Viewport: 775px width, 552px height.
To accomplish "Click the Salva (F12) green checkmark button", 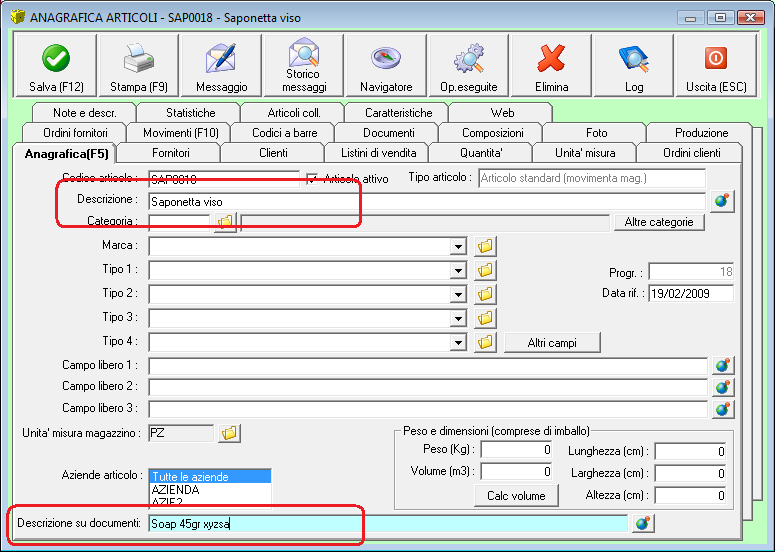I will pos(56,65).
